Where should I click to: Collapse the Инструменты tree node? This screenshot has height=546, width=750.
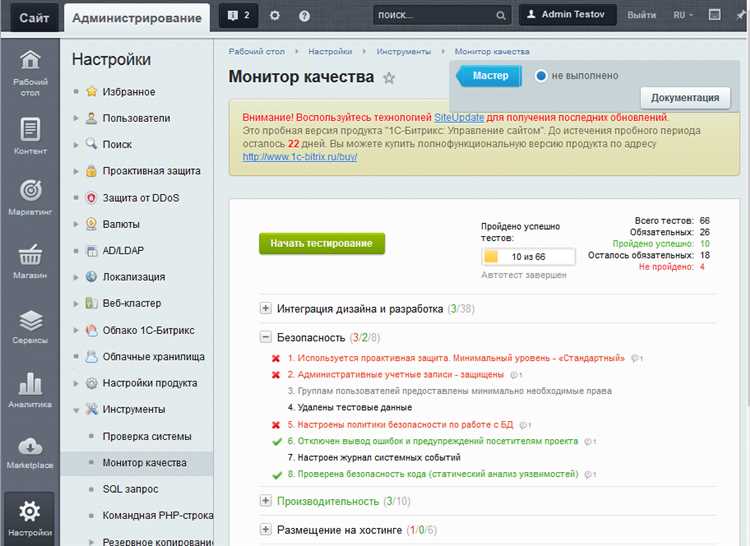[x=76, y=410]
